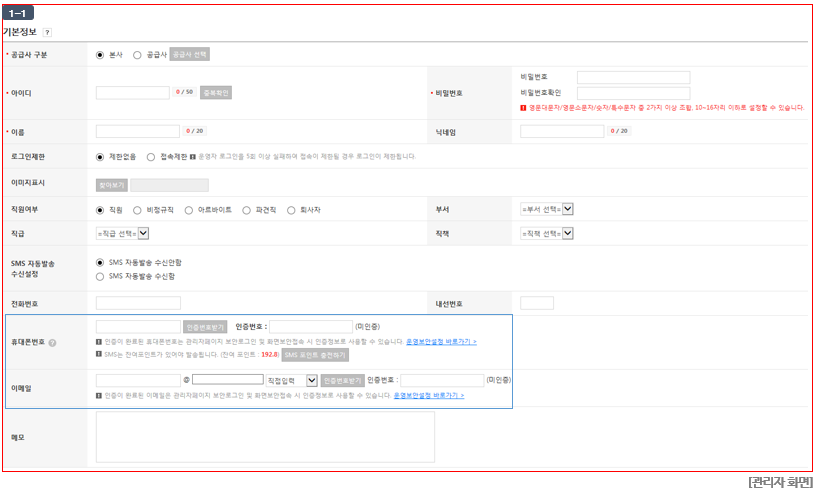Screen dimensions: 816x493
Task: Focus the 이메일 인증번호 input field
Action: pyautogui.click(x=442, y=381)
